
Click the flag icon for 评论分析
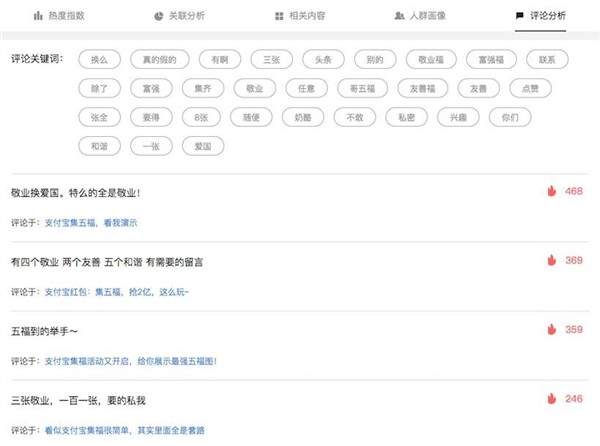click(x=519, y=17)
